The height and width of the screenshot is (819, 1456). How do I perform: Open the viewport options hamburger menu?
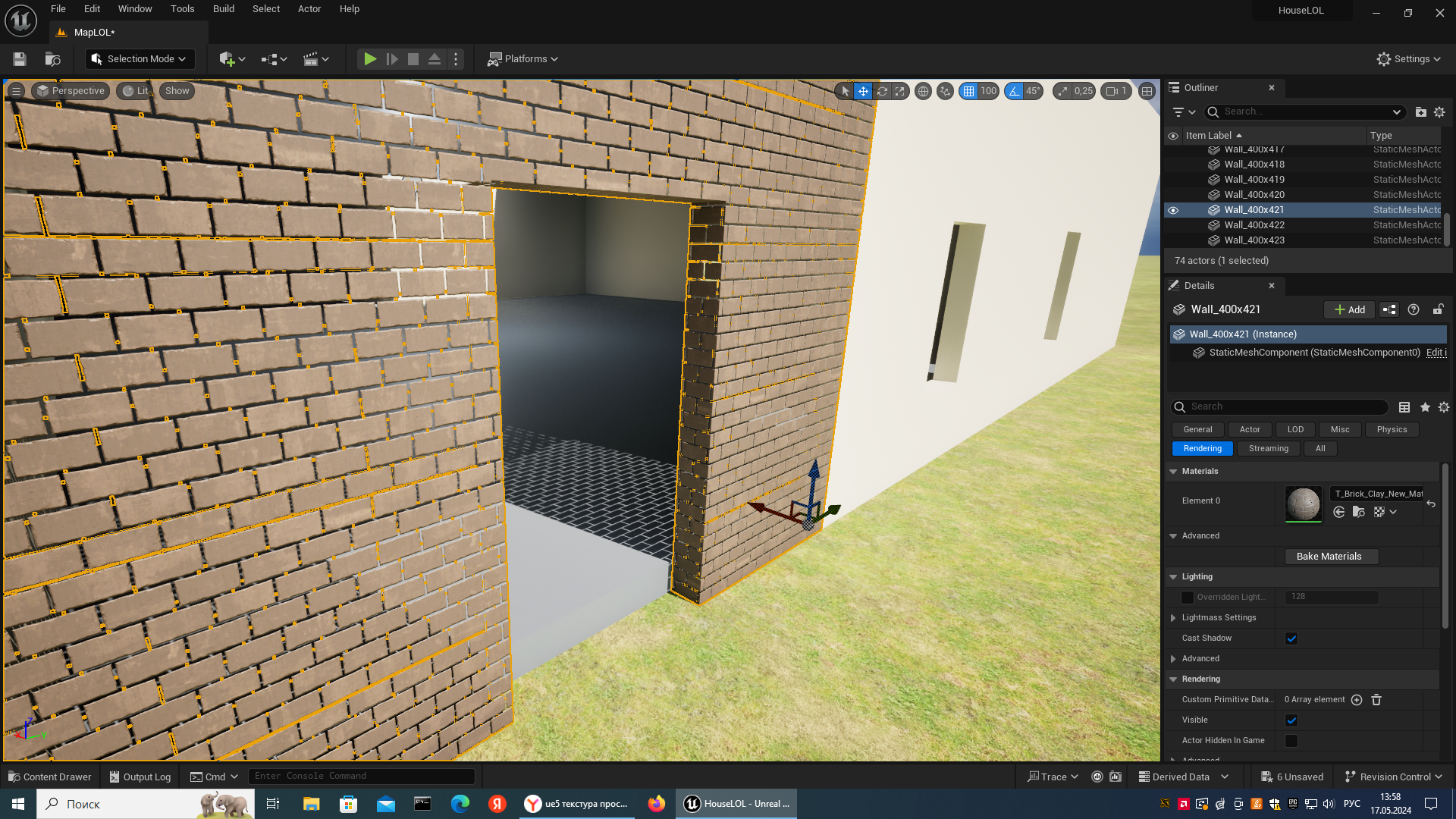click(16, 91)
